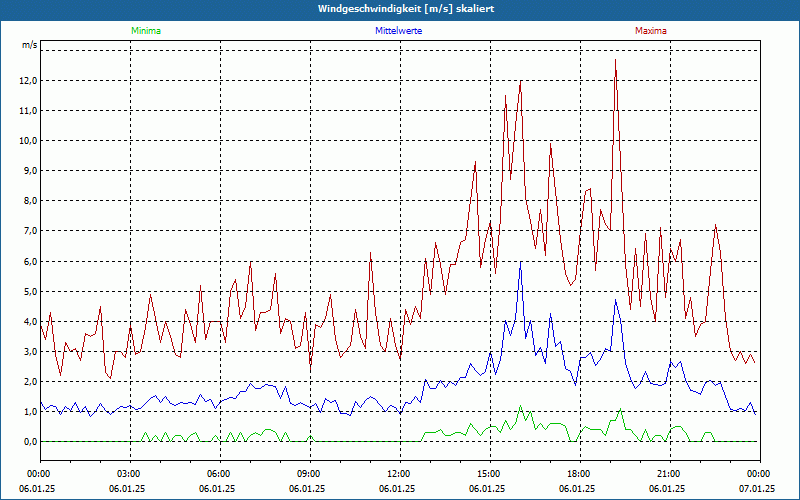The image size is (800, 500).
Task: Click the "12,0" y-axis value
Action: (x=29, y=81)
